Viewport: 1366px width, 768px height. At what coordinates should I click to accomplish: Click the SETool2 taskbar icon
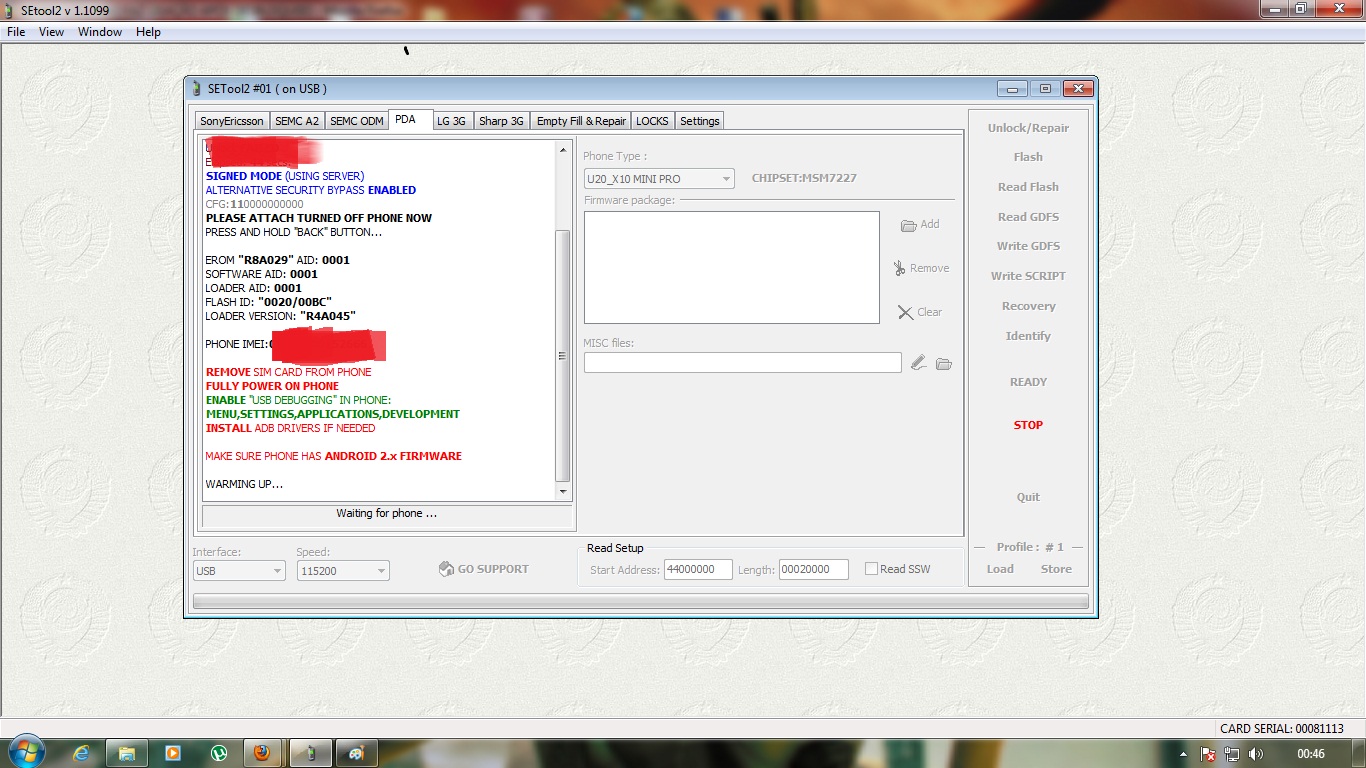click(x=310, y=753)
